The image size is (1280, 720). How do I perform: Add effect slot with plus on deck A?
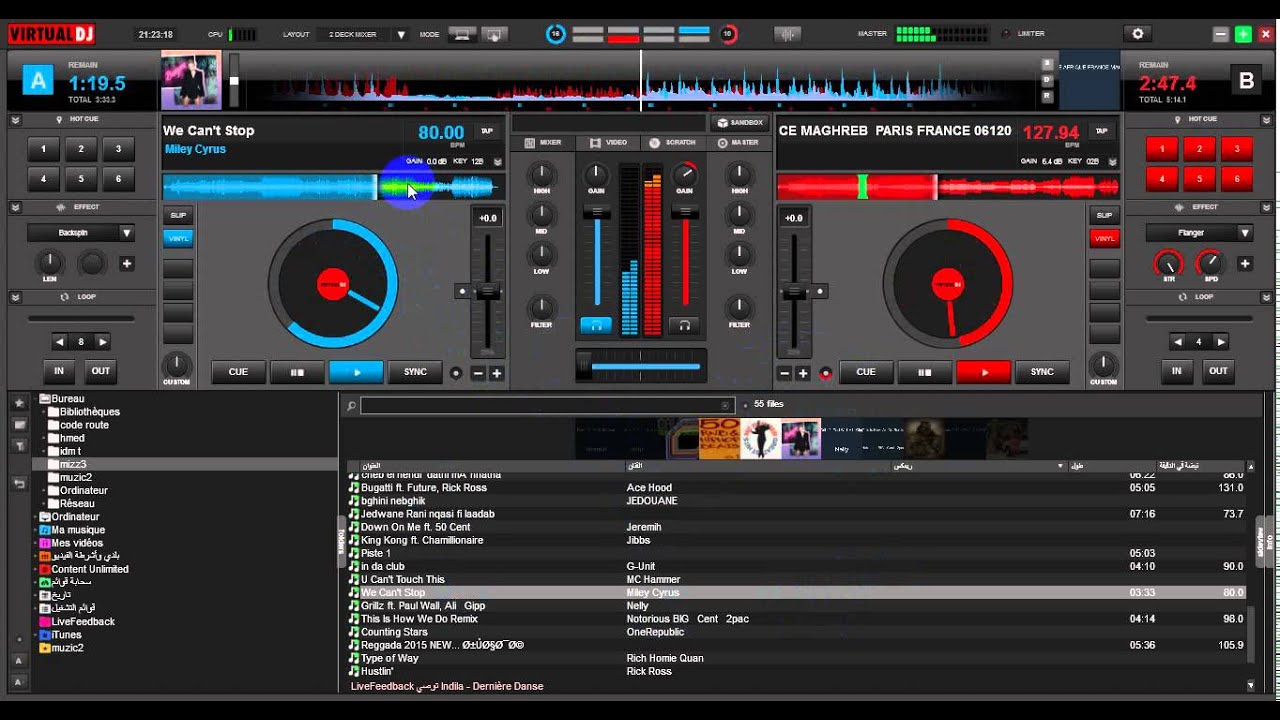pyautogui.click(x=127, y=264)
